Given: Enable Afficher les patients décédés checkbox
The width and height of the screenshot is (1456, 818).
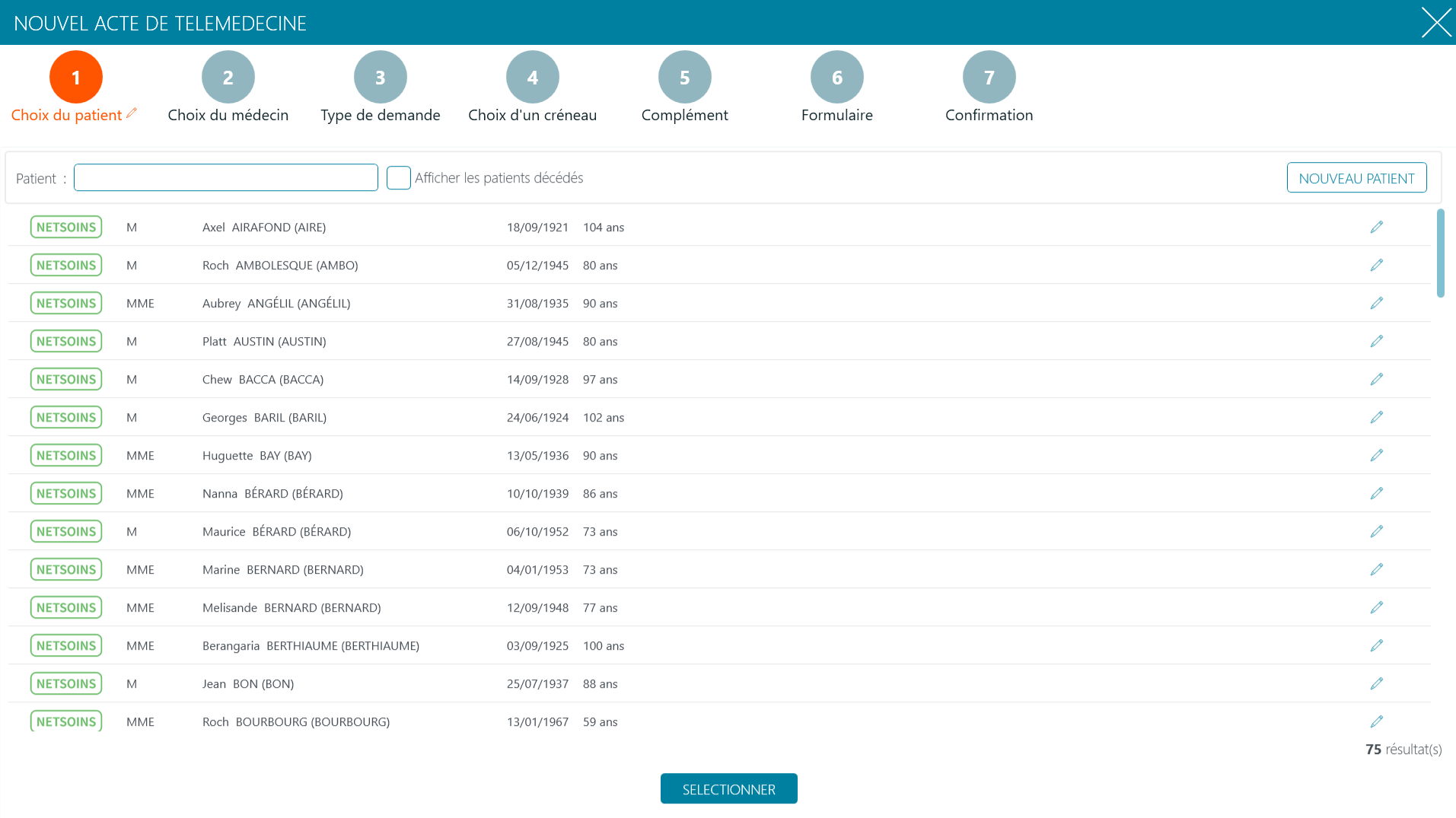Looking at the screenshot, I should click(x=399, y=177).
